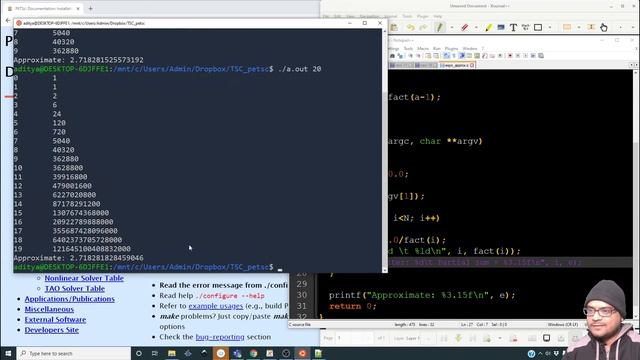The image size is (640, 360).
Task: Close the PETSc Documentation browser tab
Action: 78,8
